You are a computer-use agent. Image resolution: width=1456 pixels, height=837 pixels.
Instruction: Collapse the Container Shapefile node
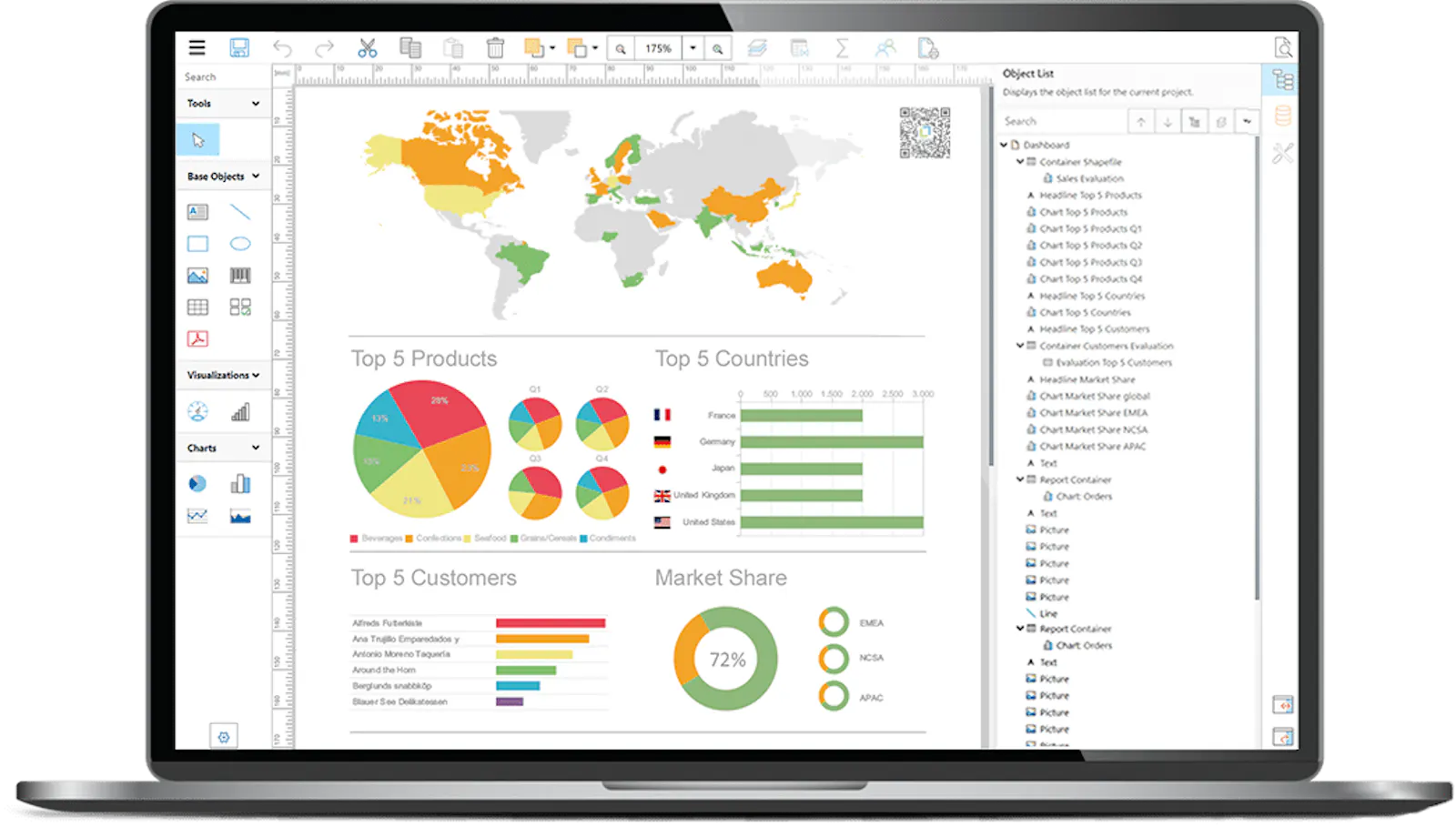(1020, 162)
